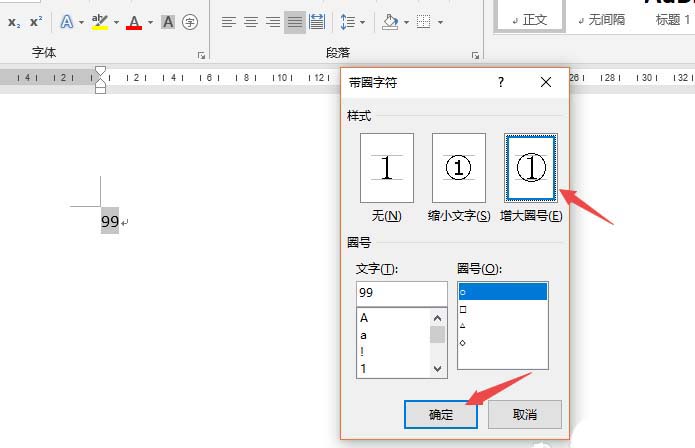This screenshot has width=695, height=448.
Task: Align text left
Action: (x=229, y=22)
